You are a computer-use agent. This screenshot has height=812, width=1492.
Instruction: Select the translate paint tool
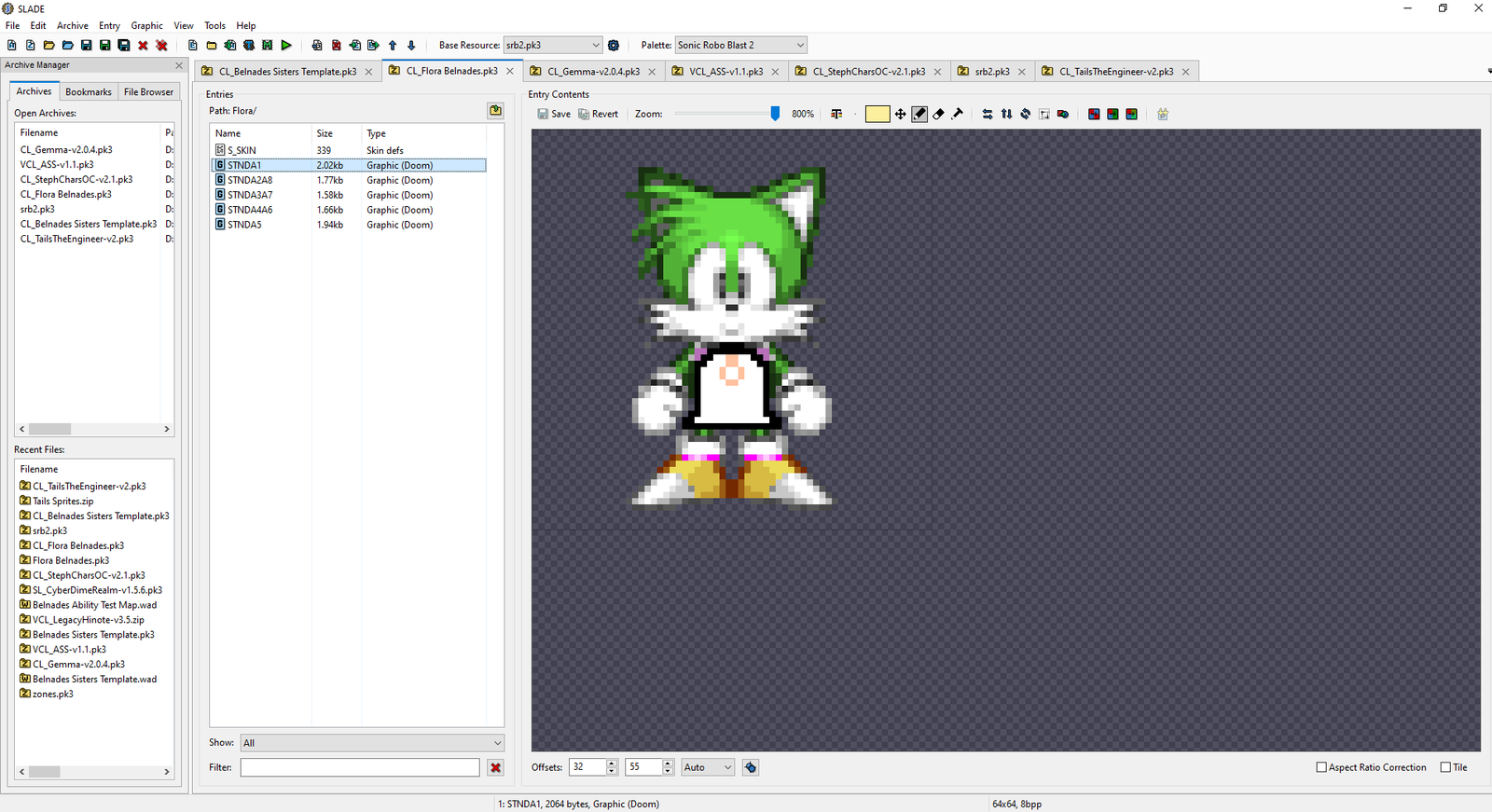point(957,114)
